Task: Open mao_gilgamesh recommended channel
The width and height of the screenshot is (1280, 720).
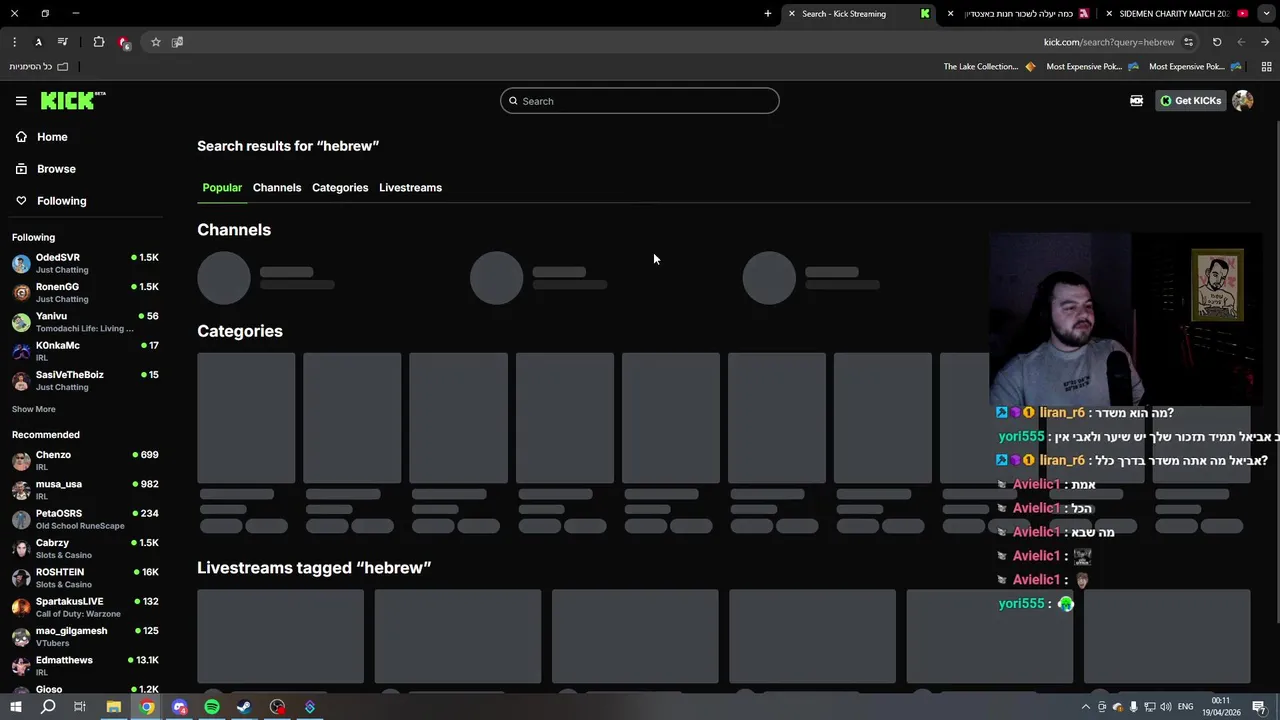Action: pyautogui.click(x=85, y=636)
